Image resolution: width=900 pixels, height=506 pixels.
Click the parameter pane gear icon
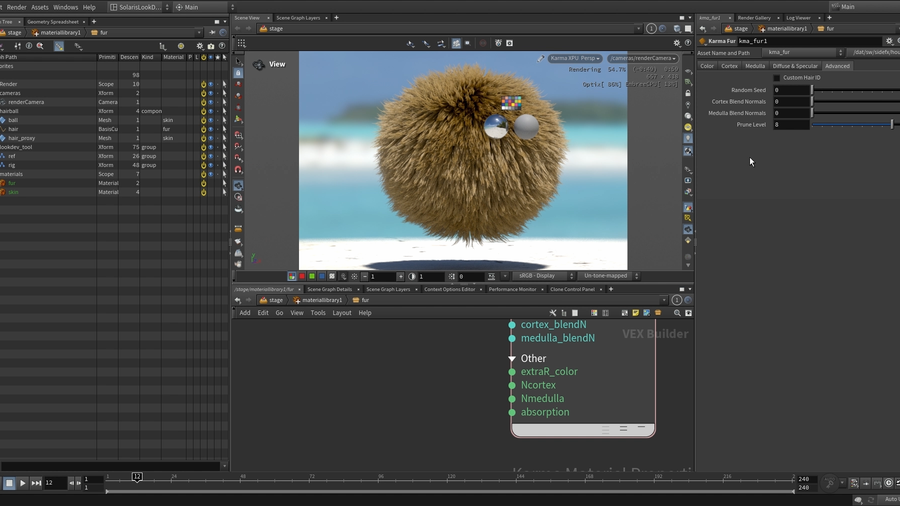(889, 41)
